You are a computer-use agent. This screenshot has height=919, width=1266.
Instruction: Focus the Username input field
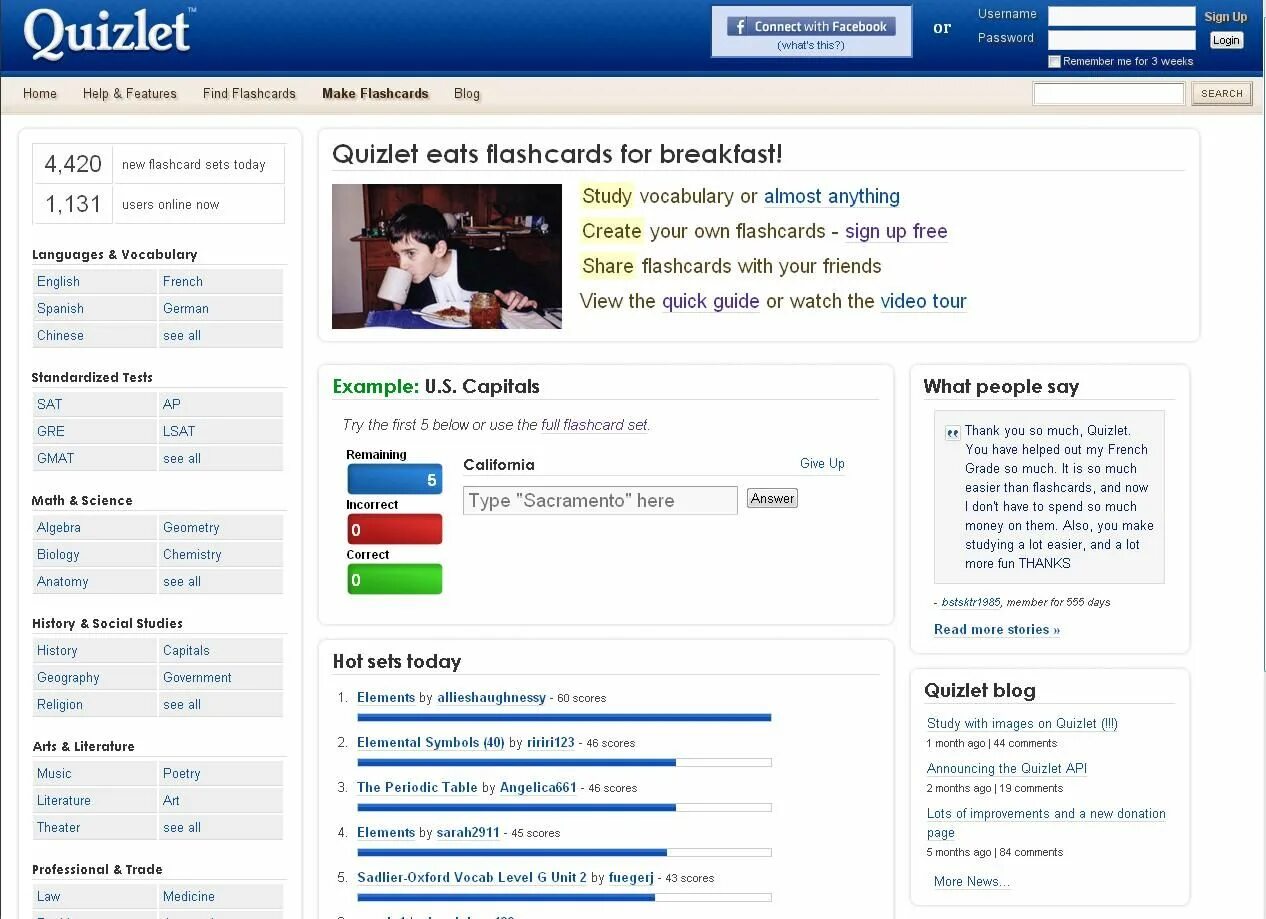click(x=1121, y=16)
